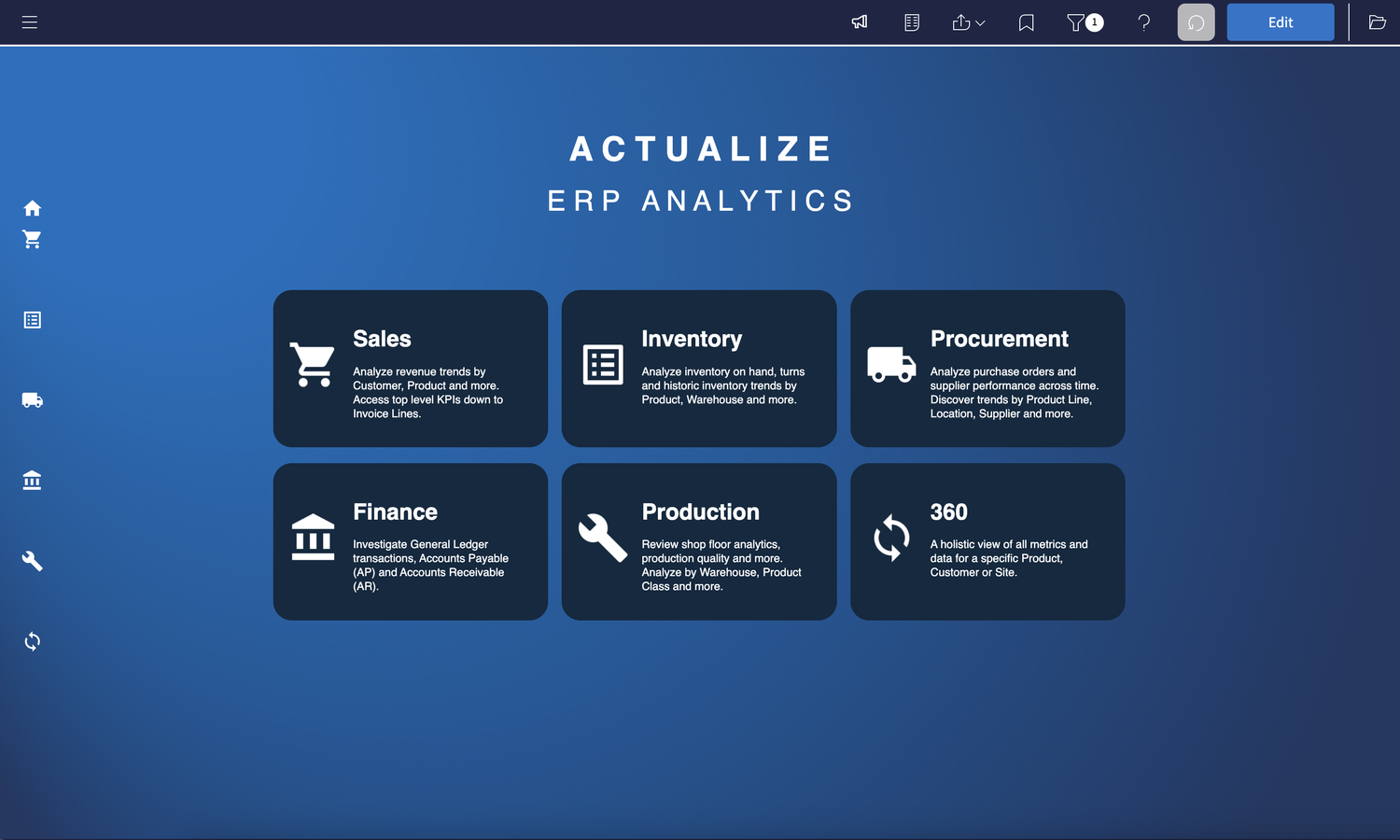Click the bookmark icon
This screenshot has width=1400, height=840.
1027,22
